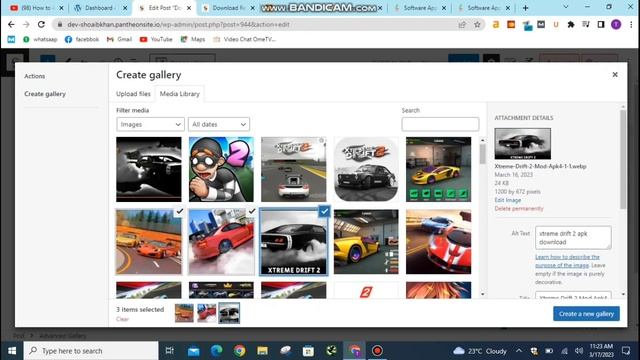The image size is (640, 360).
Task: Open File Explorer from taskbar
Action: 262,351
